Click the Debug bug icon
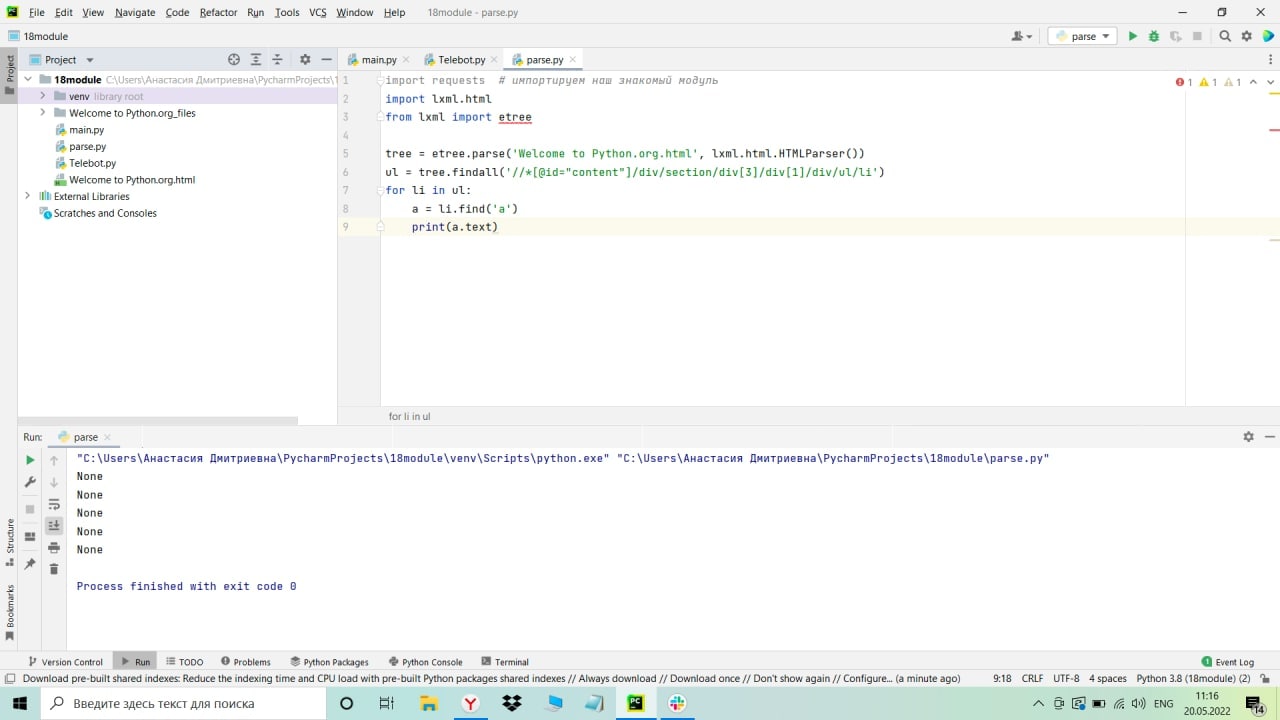The height and width of the screenshot is (720, 1280). point(1153,36)
